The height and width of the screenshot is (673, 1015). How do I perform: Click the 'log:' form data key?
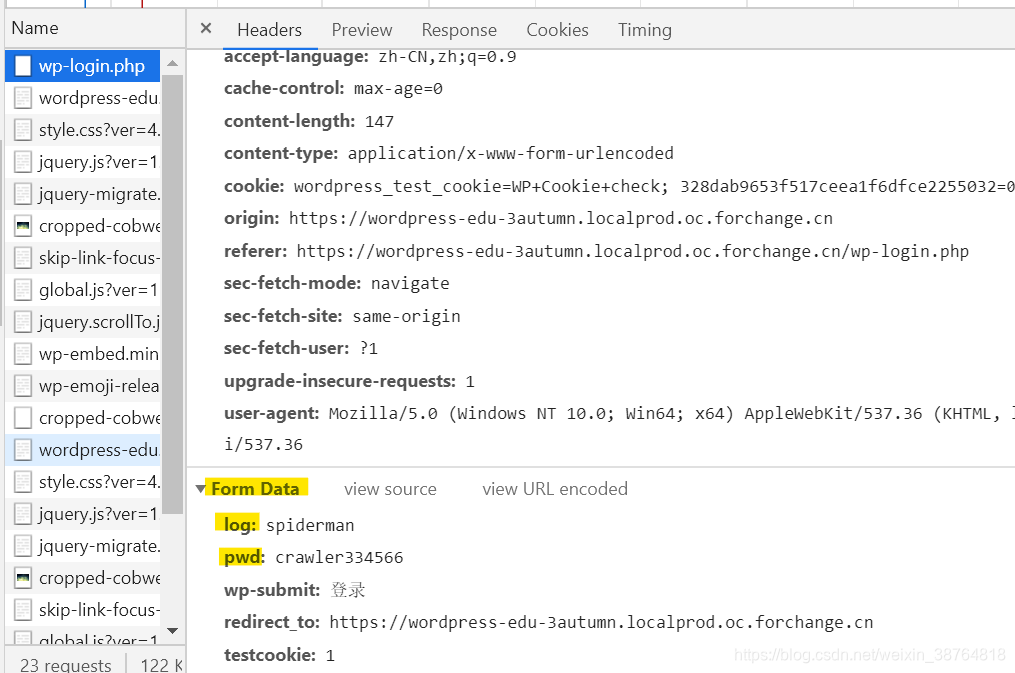tap(240, 525)
